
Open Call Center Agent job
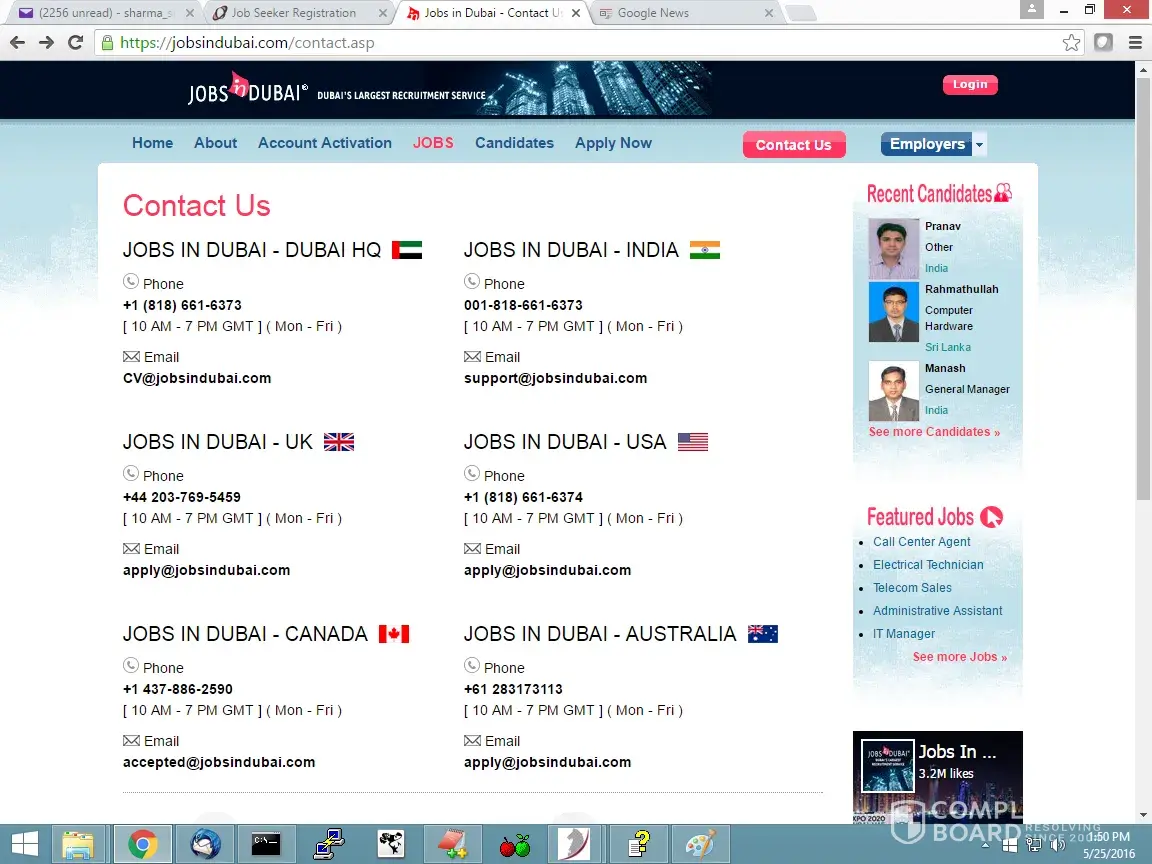[921, 541]
